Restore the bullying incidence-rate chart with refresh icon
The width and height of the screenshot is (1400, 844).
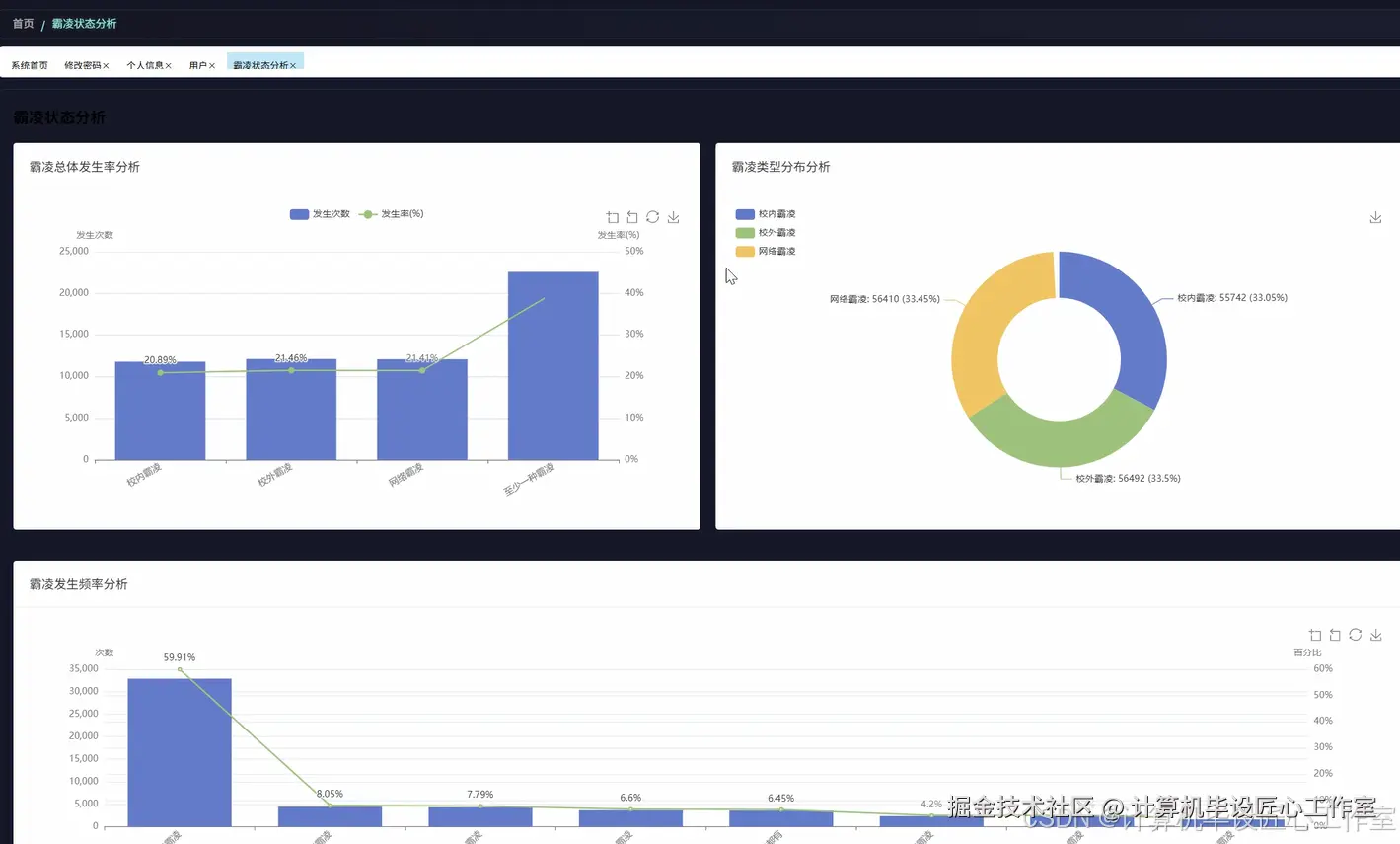[653, 217]
